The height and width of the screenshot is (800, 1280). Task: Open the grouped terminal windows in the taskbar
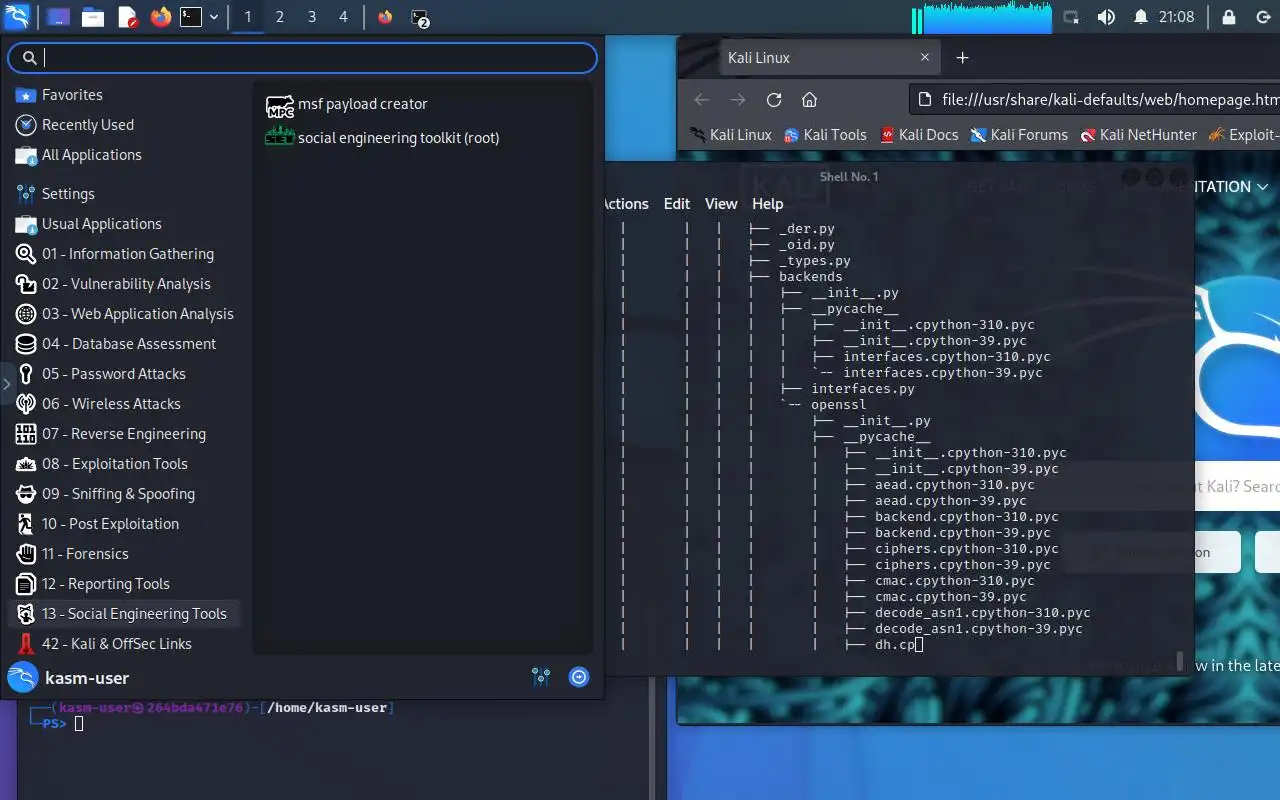420,17
